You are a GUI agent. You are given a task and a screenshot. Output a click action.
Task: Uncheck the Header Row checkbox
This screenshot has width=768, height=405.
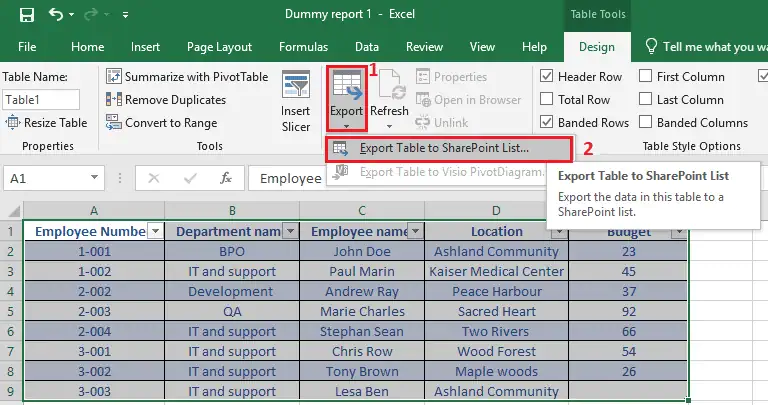547,77
